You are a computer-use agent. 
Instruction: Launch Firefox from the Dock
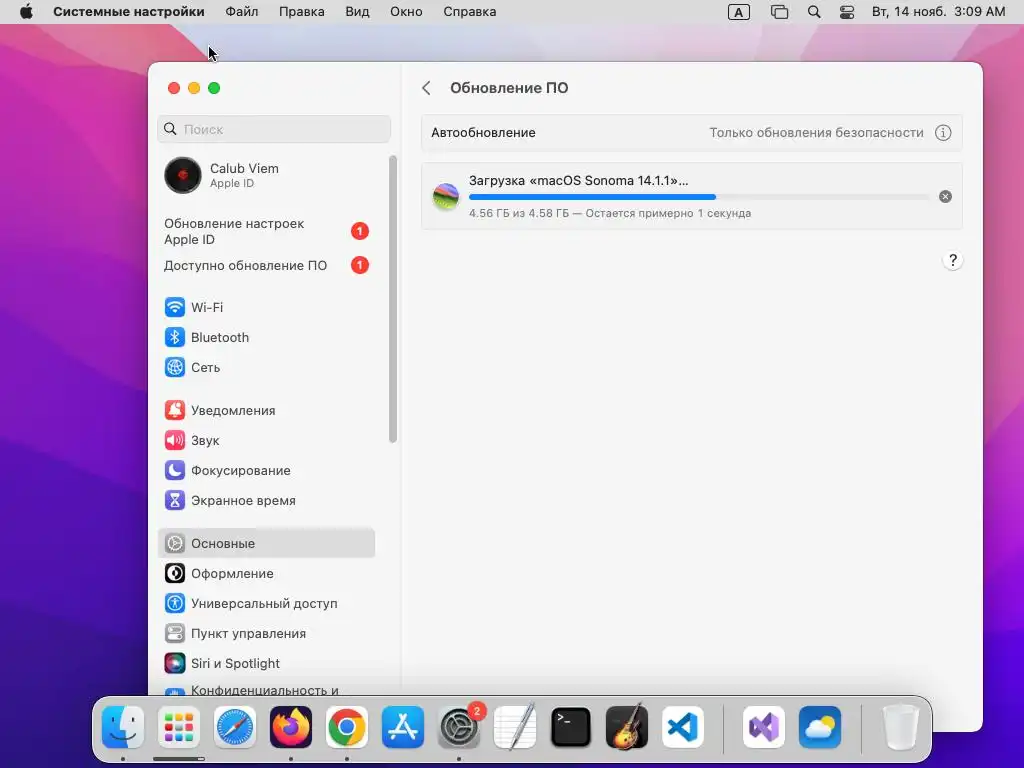click(x=291, y=727)
